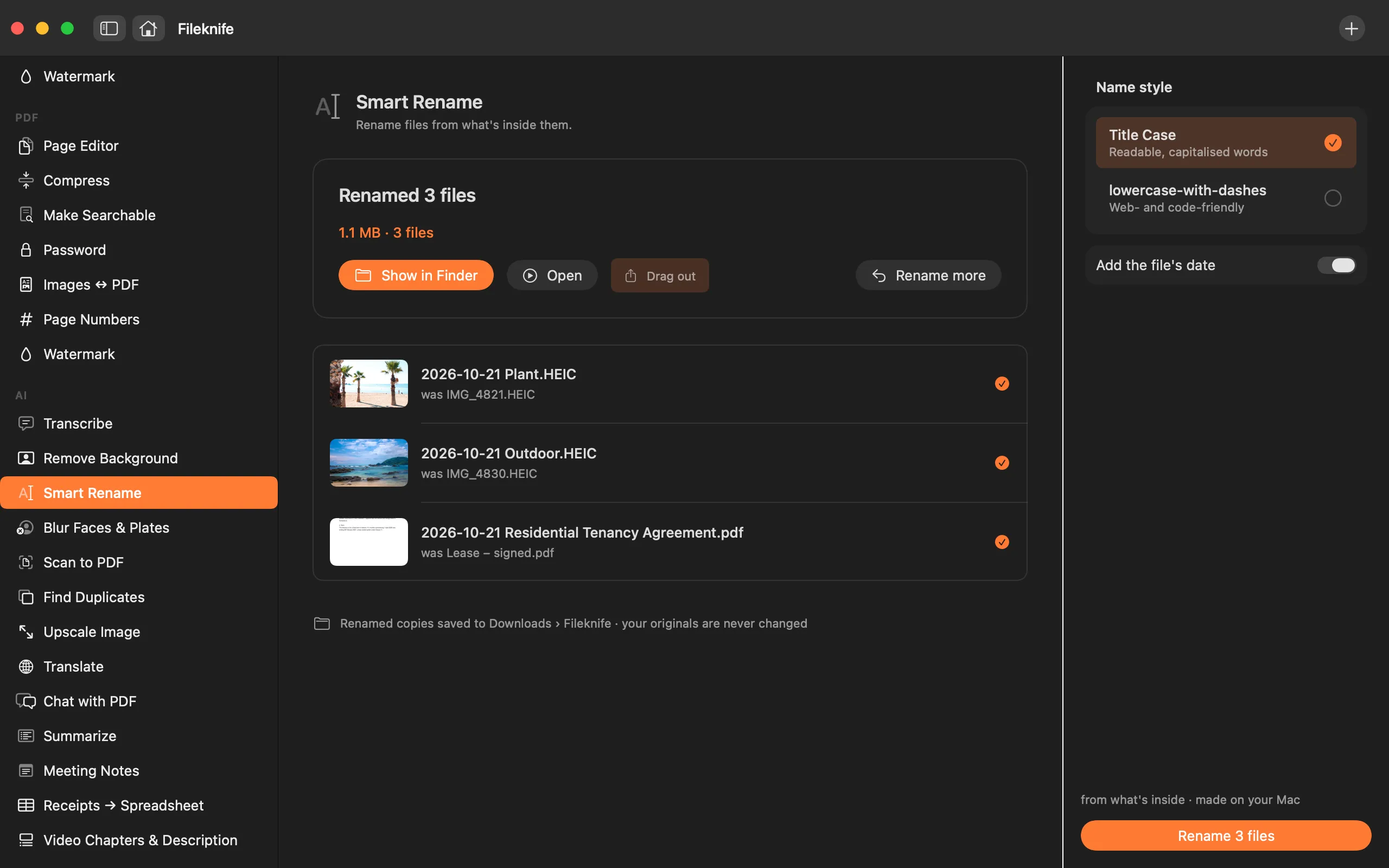The height and width of the screenshot is (868, 1389).
Task: Toggle Add the file's date switch
Action: click(1336, 265)
